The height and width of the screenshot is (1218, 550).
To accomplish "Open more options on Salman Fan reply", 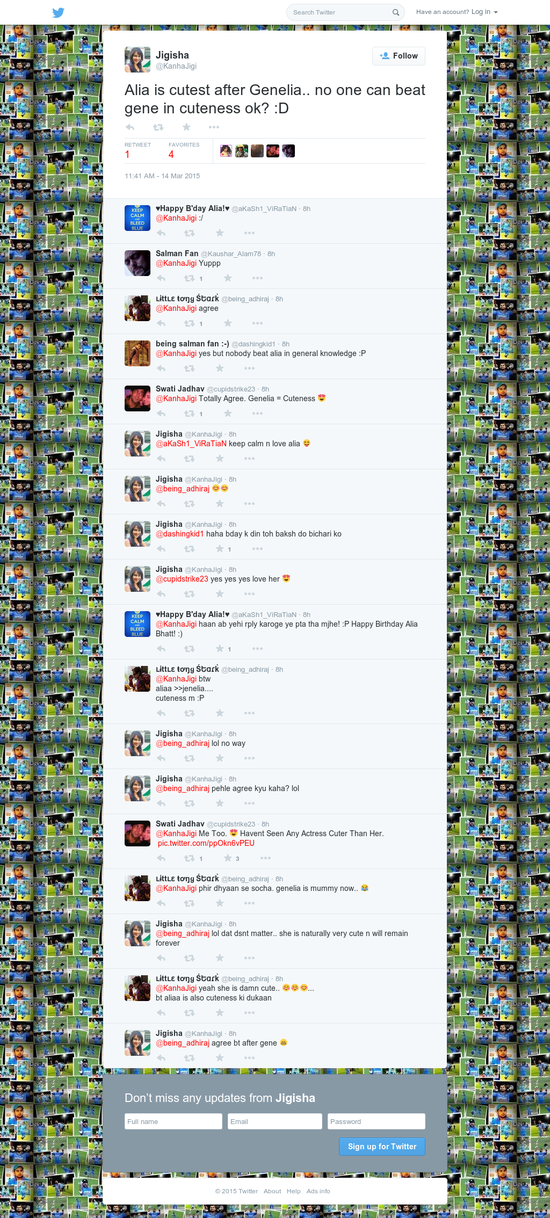I will 257,277.
